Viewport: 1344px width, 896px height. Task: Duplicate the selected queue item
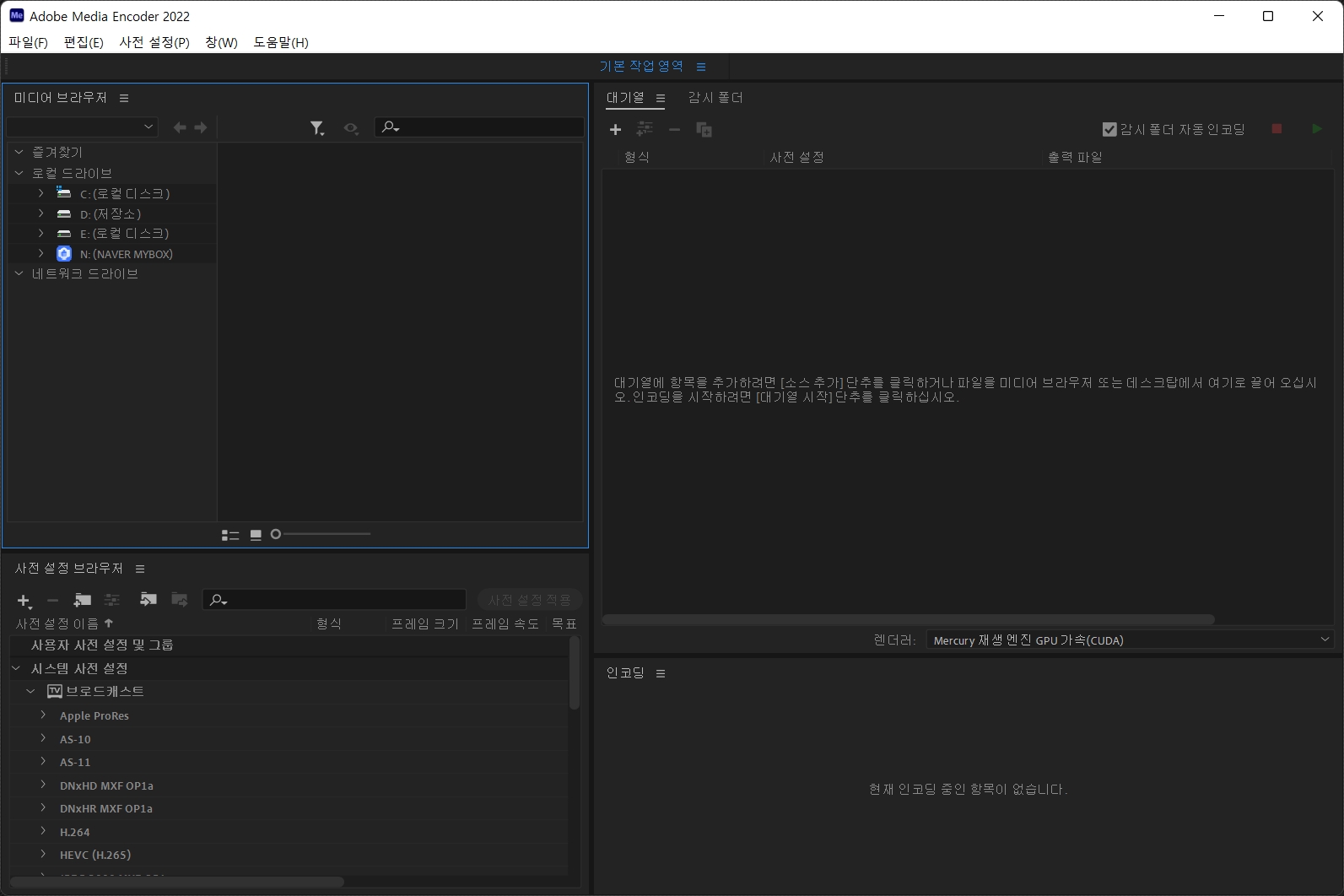coord(704,129)
